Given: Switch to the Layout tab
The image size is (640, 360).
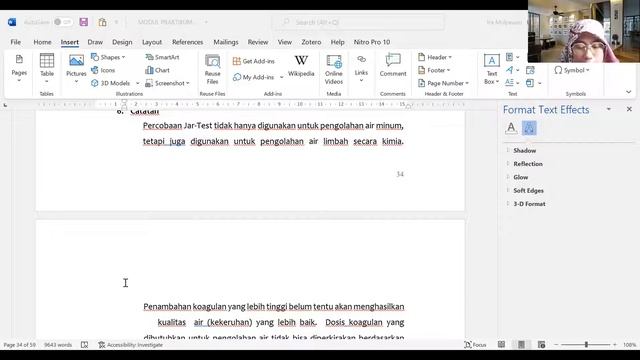Looking at the screenshot, I should [152, 42].
